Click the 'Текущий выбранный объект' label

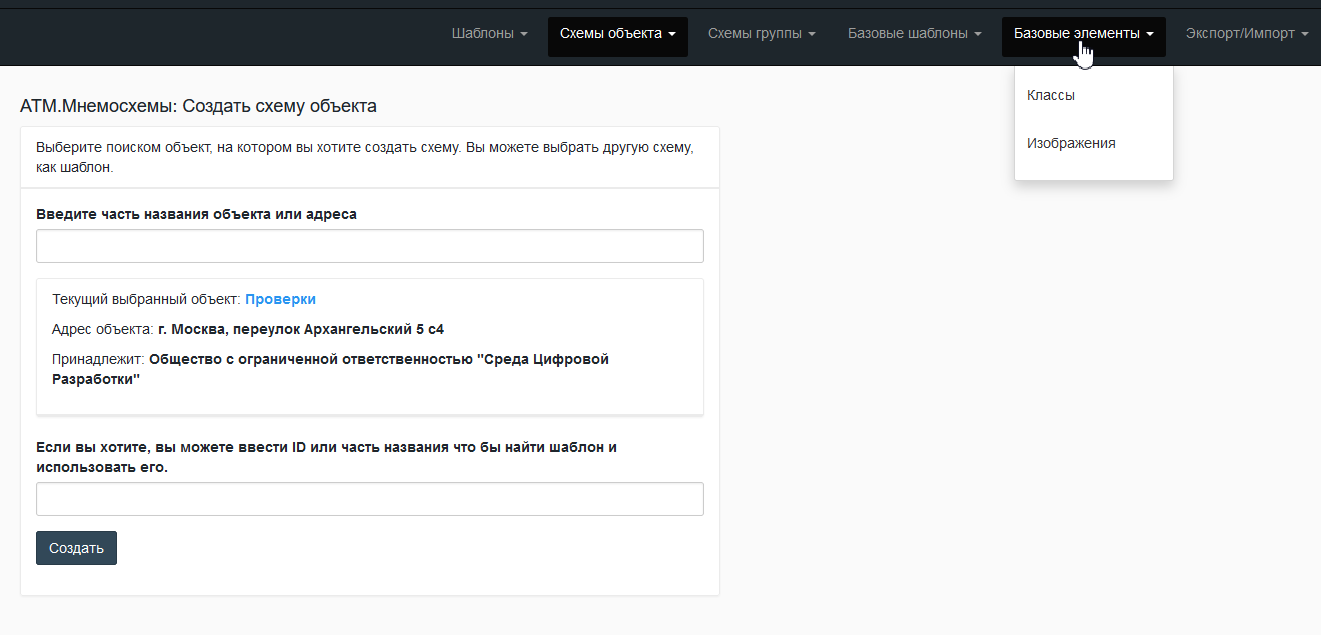coord(146,299)
